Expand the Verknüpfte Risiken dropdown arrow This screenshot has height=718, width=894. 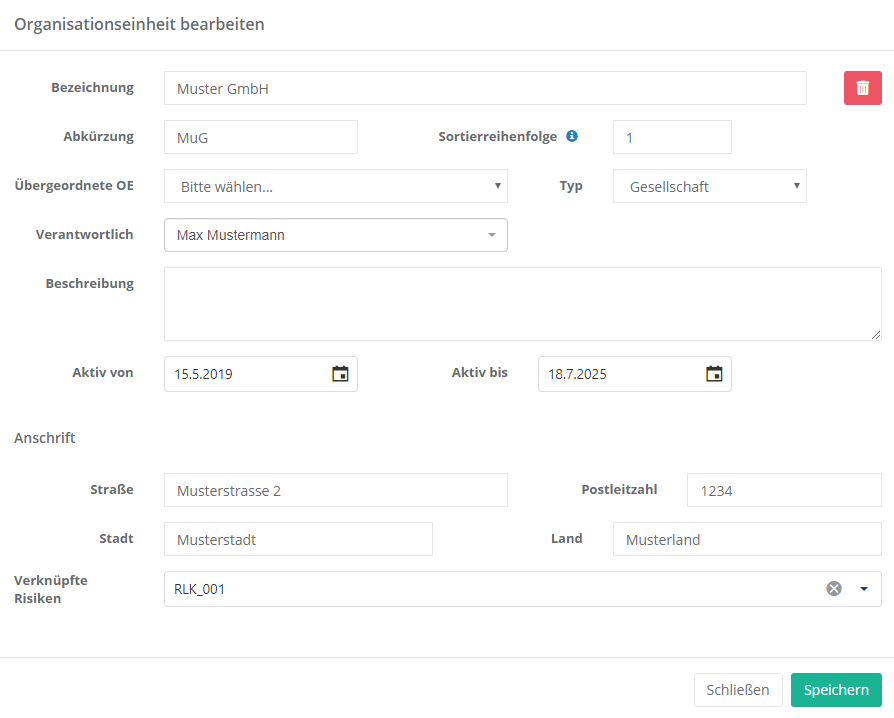[864, 589]
